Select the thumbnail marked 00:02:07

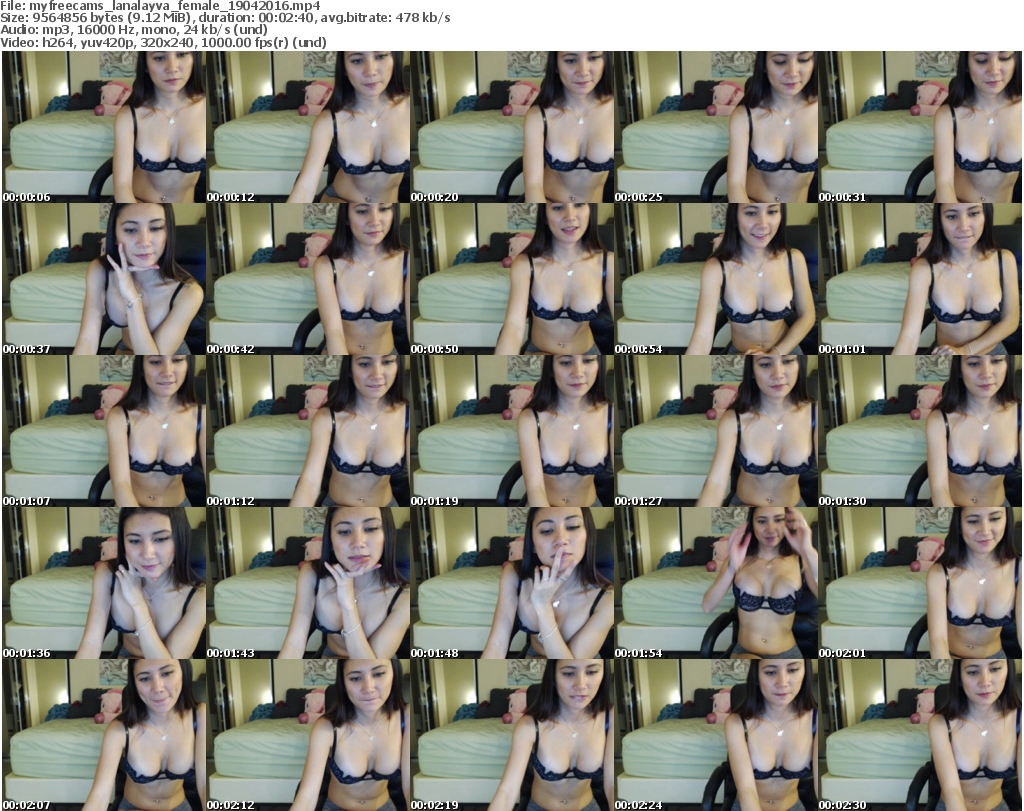pyautogui.click(x=104, y=735)
